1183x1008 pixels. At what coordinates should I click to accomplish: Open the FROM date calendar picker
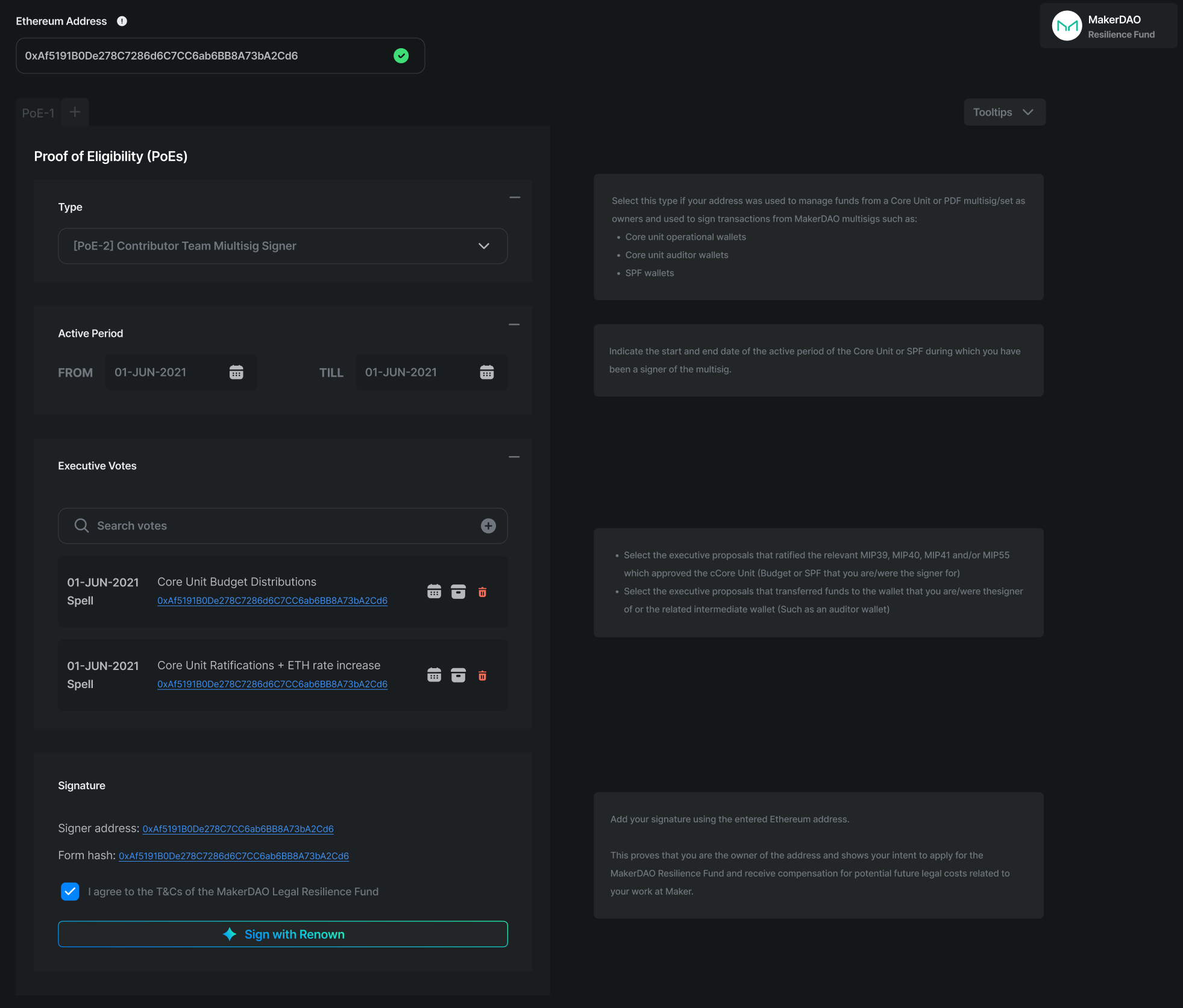[236, 372]
